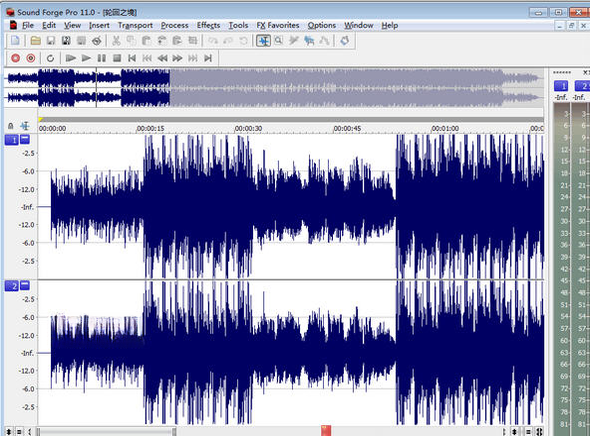Click the Render As toolbar icon

point(81,40)
